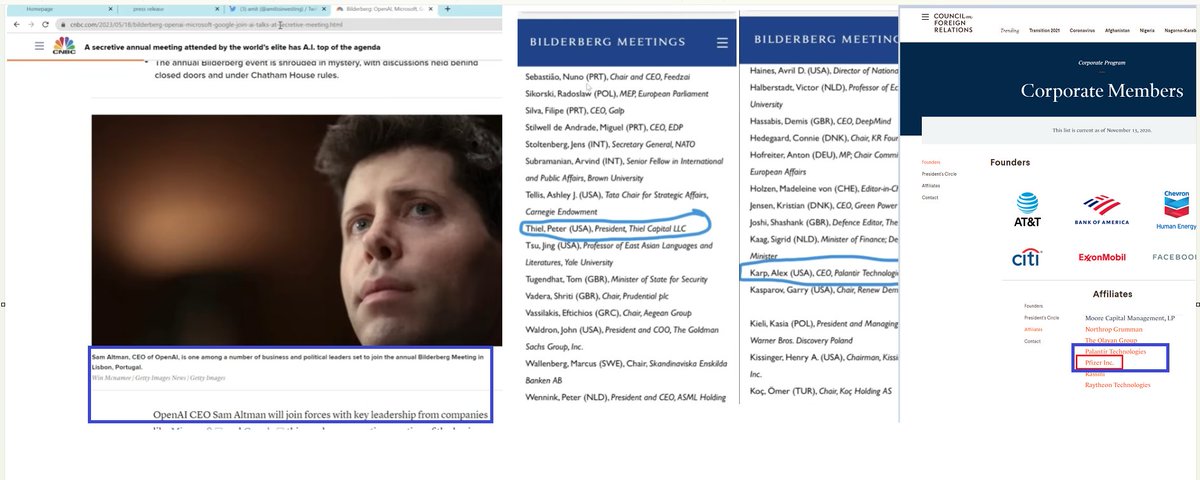The image size is (1200, 480).
Task: Go forward using the browser forward arrow
Action: (x=33, y=24)
